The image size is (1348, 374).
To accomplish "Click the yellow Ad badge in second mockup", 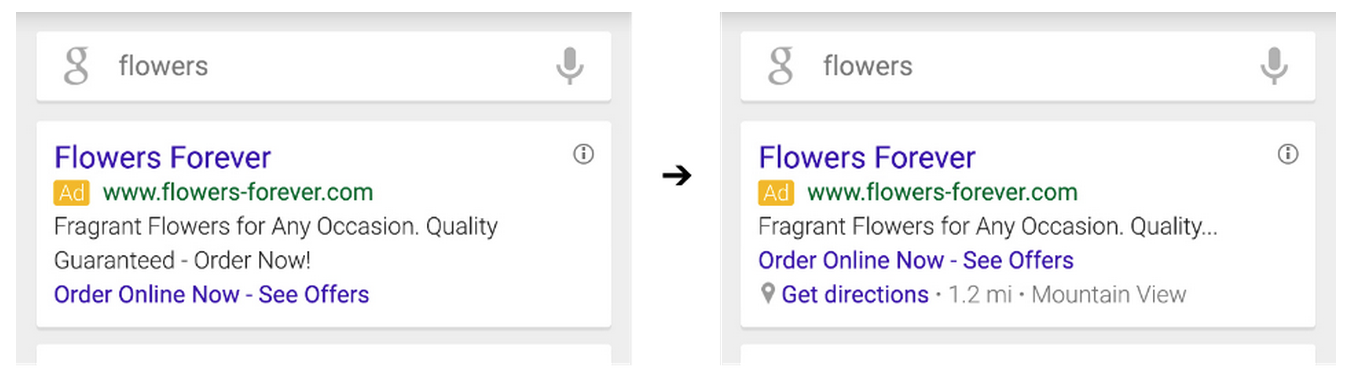I will click(x=776, y=192).
